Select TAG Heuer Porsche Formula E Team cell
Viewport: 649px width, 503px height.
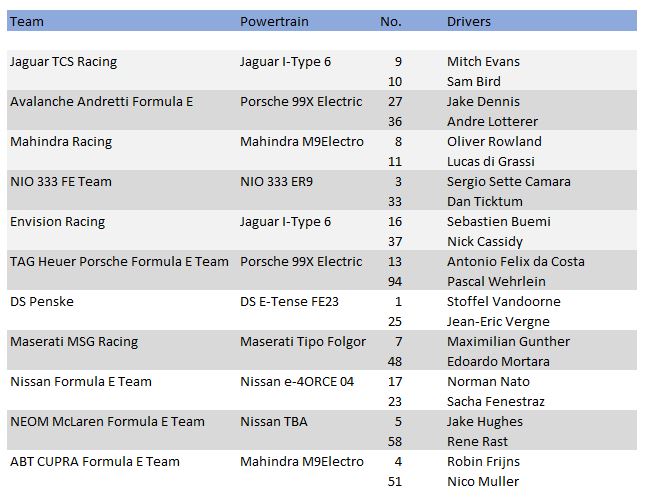(x=119, y=261)
